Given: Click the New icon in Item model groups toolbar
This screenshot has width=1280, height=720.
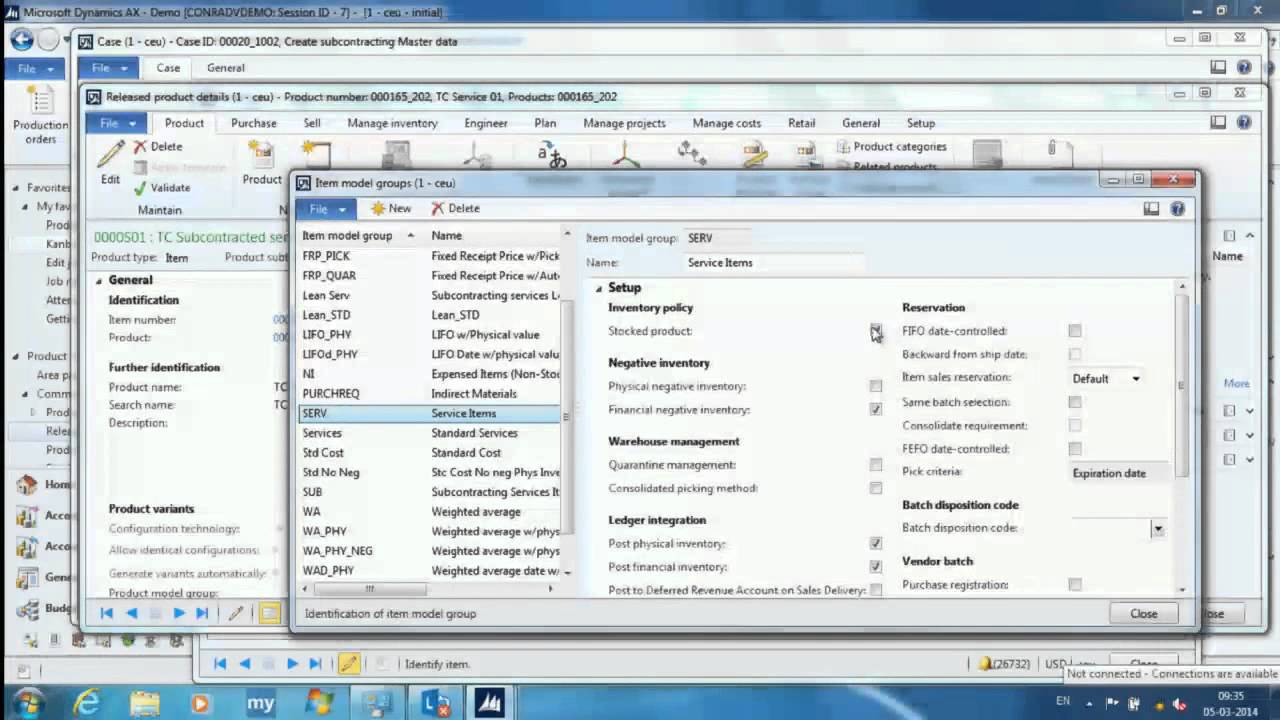Looking at the screenshot, I should [x=378, y=208].
